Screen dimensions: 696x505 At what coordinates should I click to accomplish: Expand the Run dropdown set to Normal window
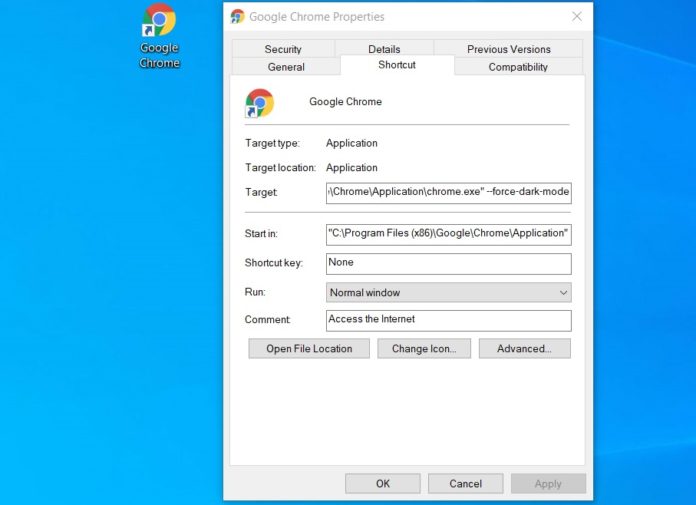[448, 293]
